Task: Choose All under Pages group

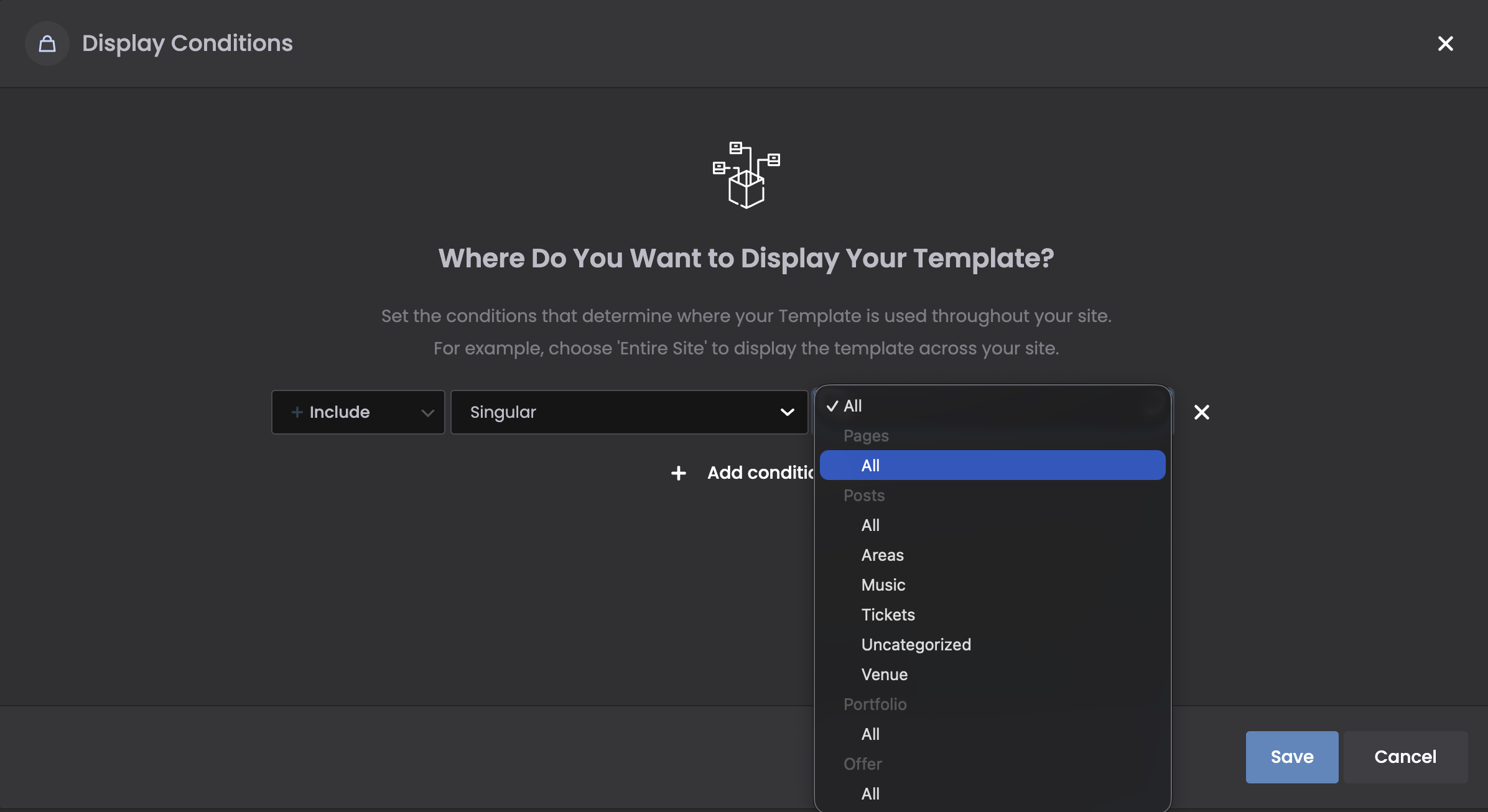Action: (870, 466)
